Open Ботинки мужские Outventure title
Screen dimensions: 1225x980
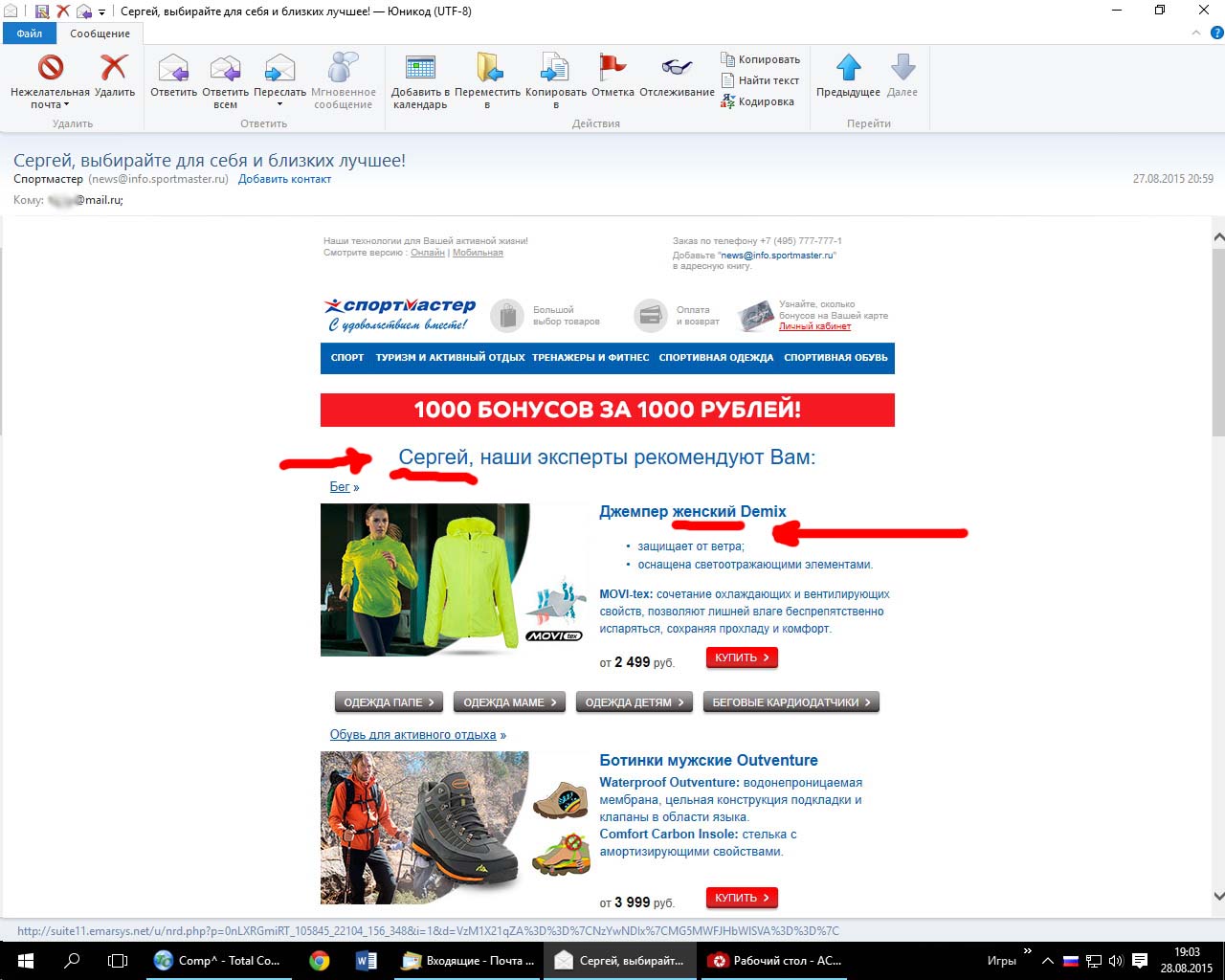(x=708, y=760)
